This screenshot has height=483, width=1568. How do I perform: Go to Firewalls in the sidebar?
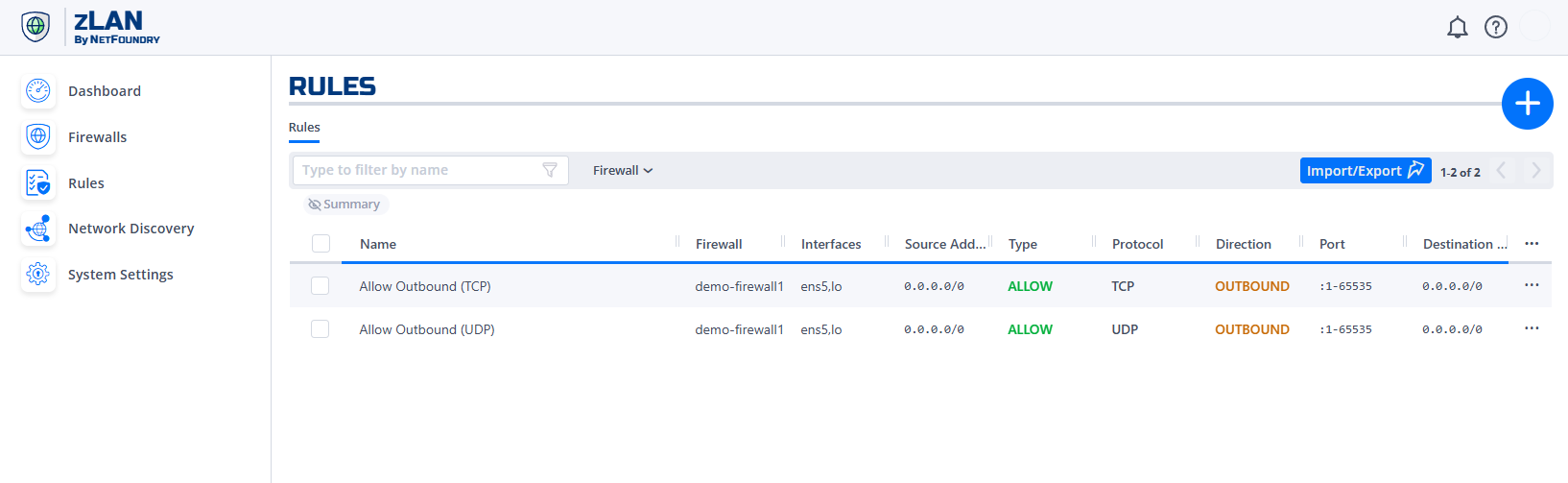97,137
